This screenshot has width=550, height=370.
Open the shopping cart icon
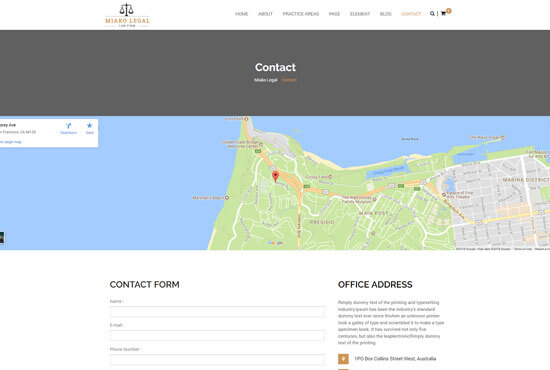443,14
